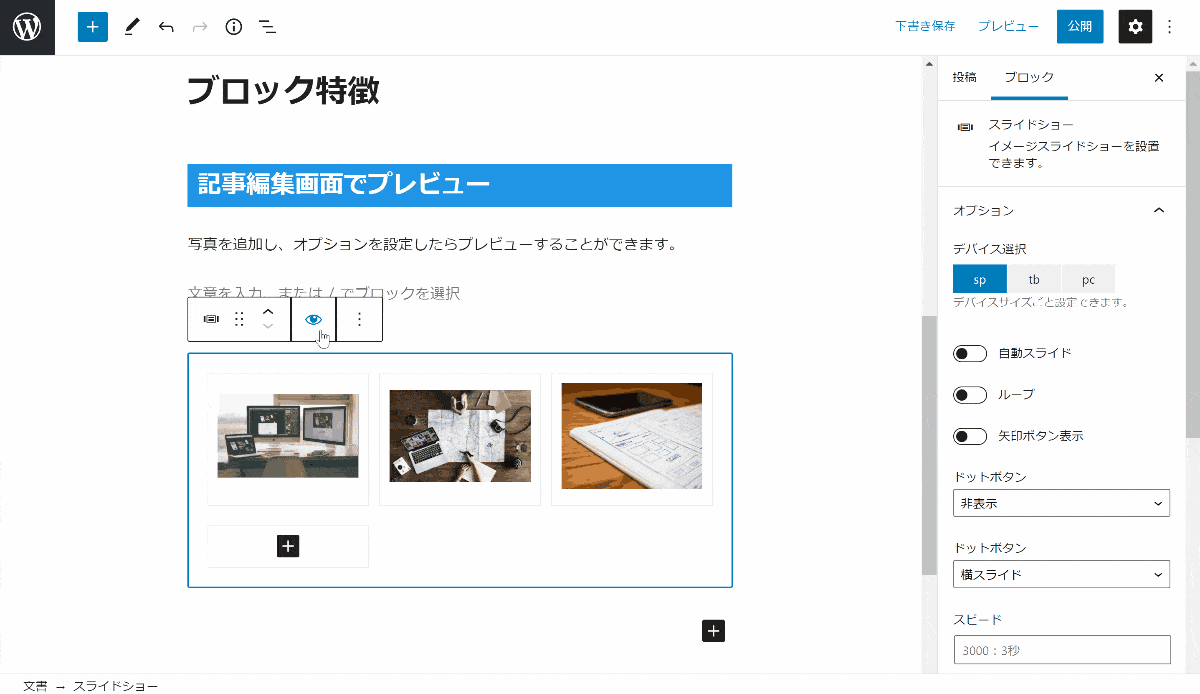Image resolution: width=1200 pixels, height=694 pixels.
Task: Open the 横スライド dropdown
Action: point(1061,574)
